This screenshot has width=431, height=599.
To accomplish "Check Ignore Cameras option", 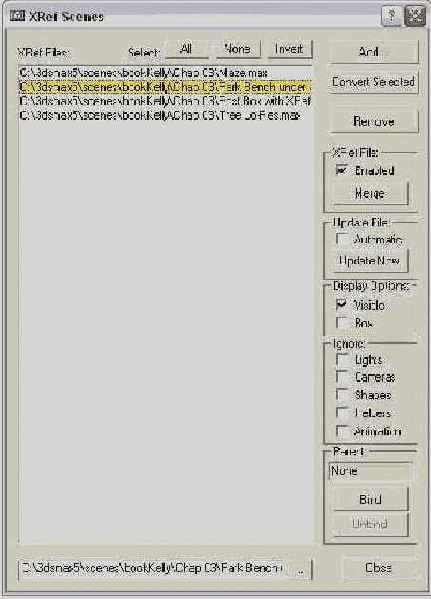I will tap(342, 377).
